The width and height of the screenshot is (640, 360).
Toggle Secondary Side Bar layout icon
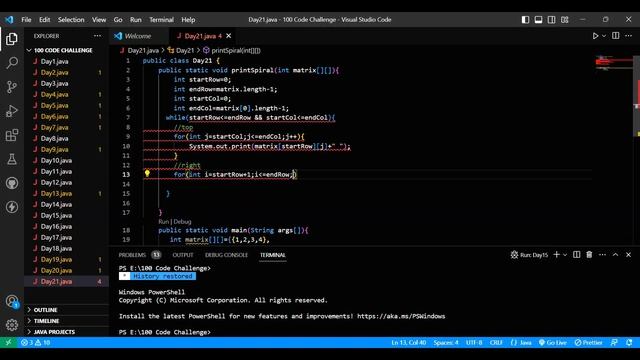tap(551, 20)
